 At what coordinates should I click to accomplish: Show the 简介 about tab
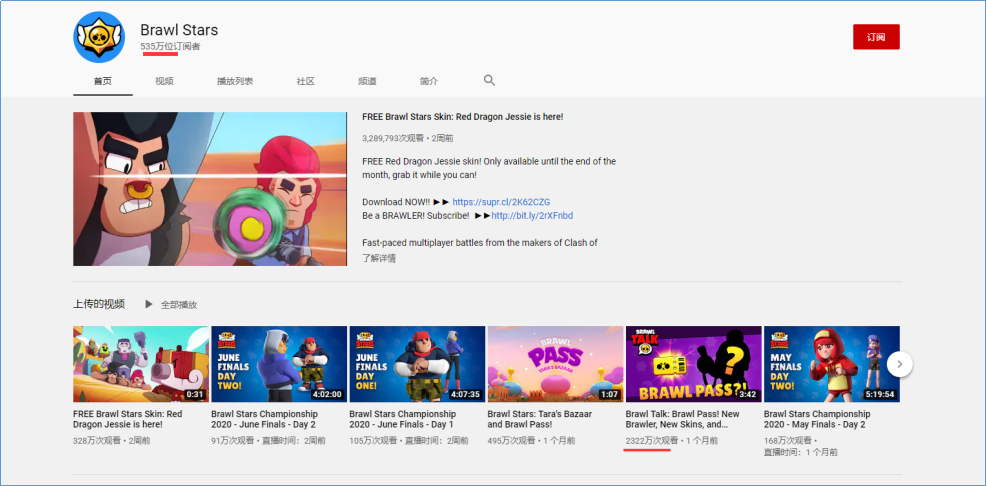(x=428, y=81)
